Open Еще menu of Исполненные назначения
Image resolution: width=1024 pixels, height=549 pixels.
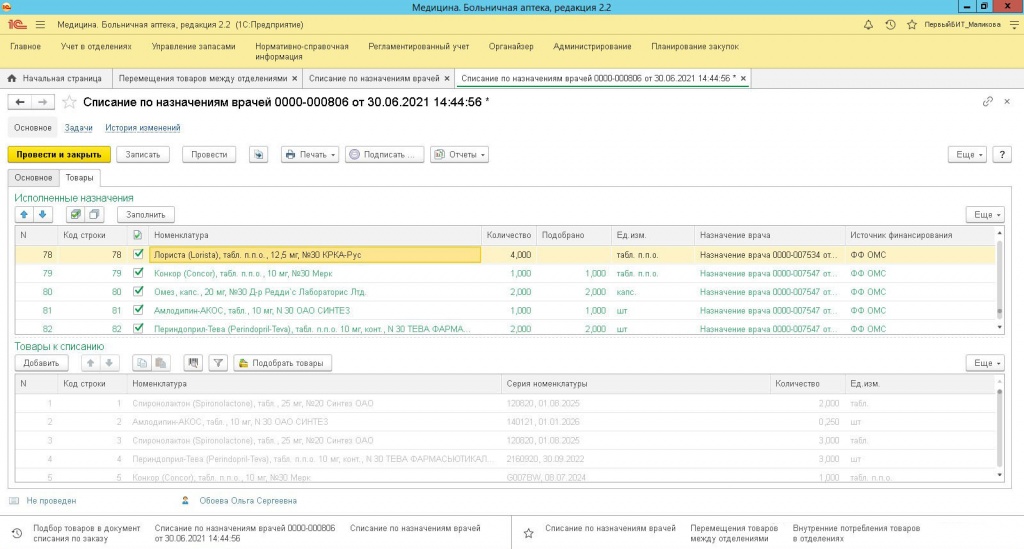point(985,214)
